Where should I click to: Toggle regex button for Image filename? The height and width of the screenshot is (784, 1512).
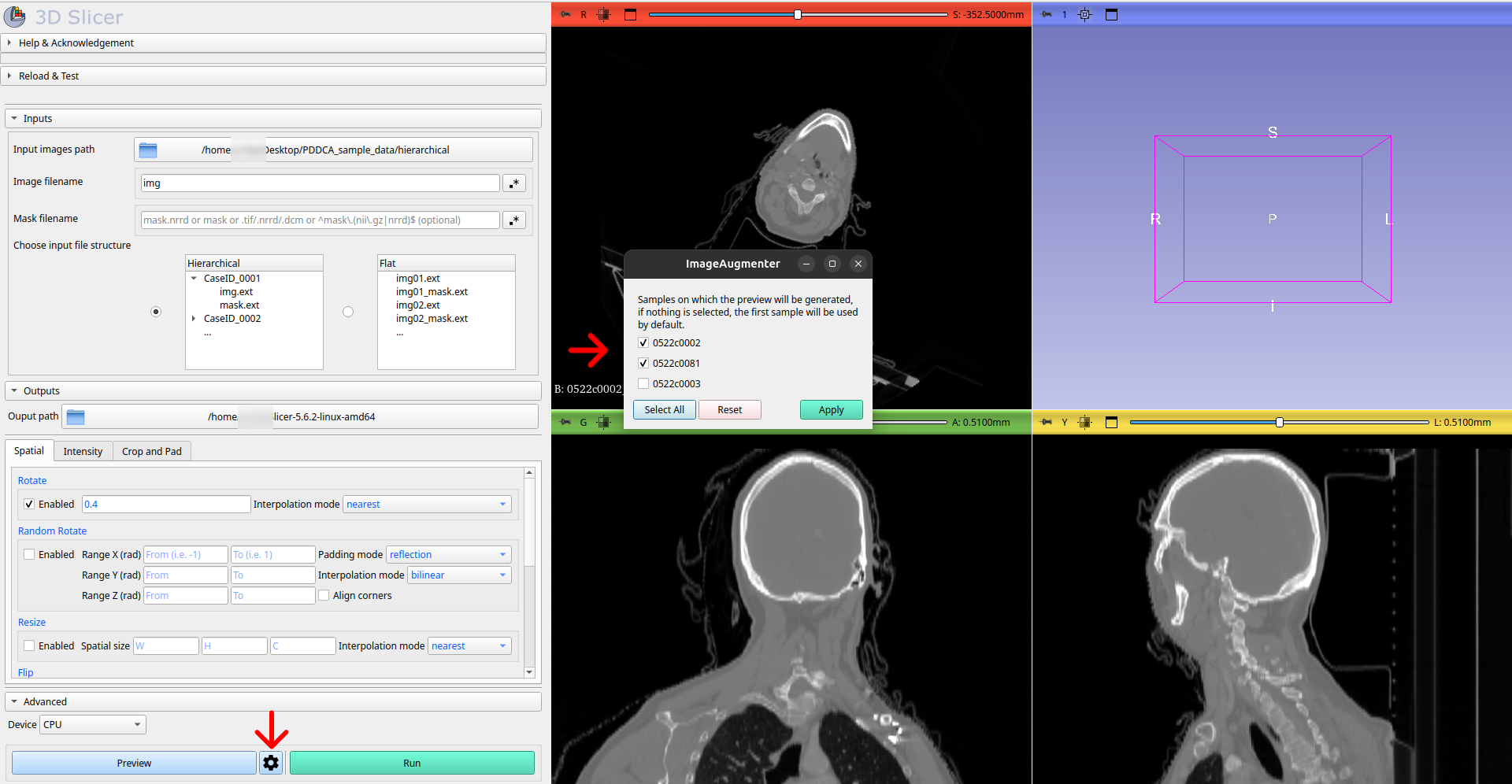514,183
